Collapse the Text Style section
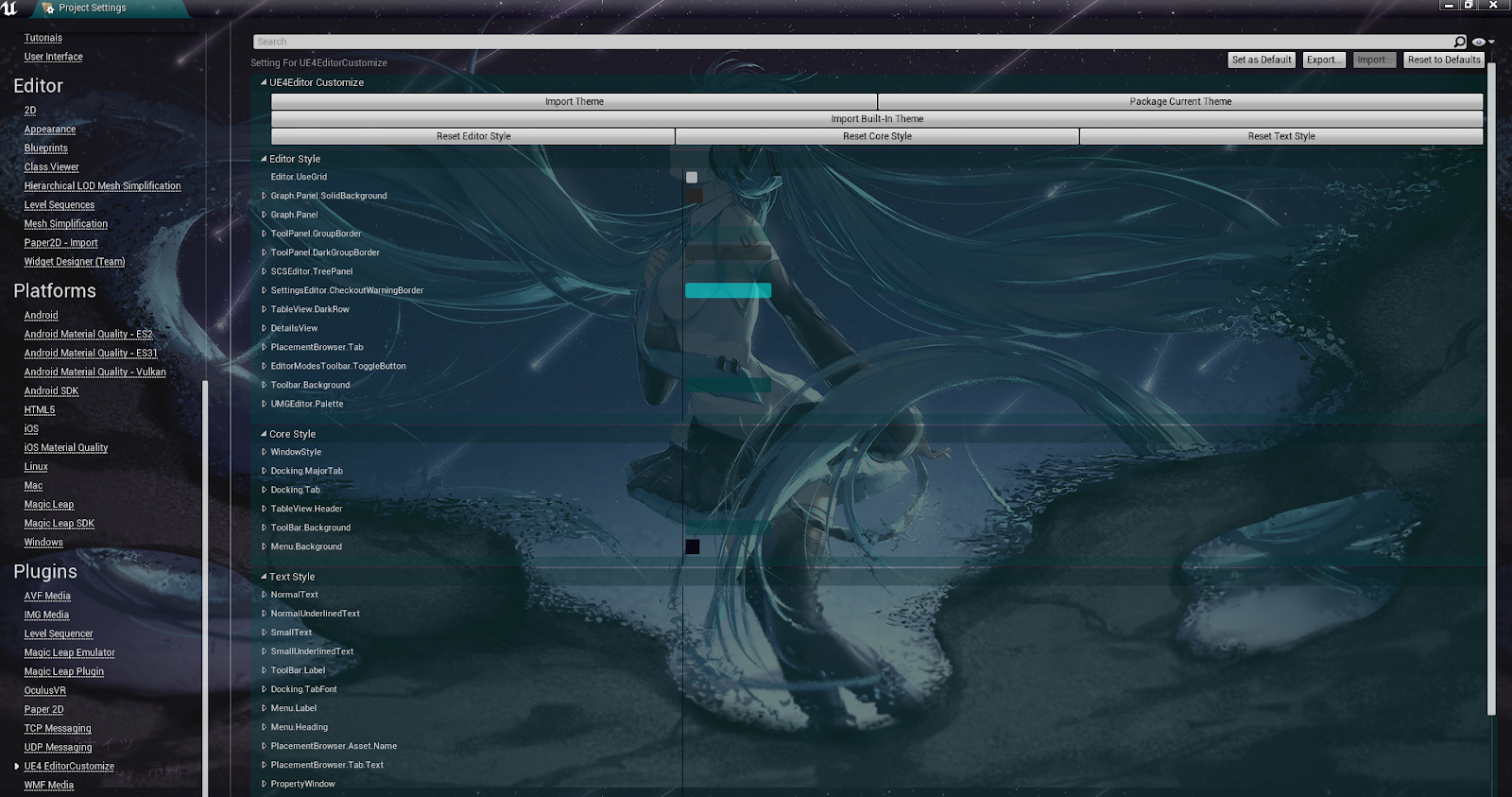Screen dimensions: 1512x797 (x=264, y=577)
